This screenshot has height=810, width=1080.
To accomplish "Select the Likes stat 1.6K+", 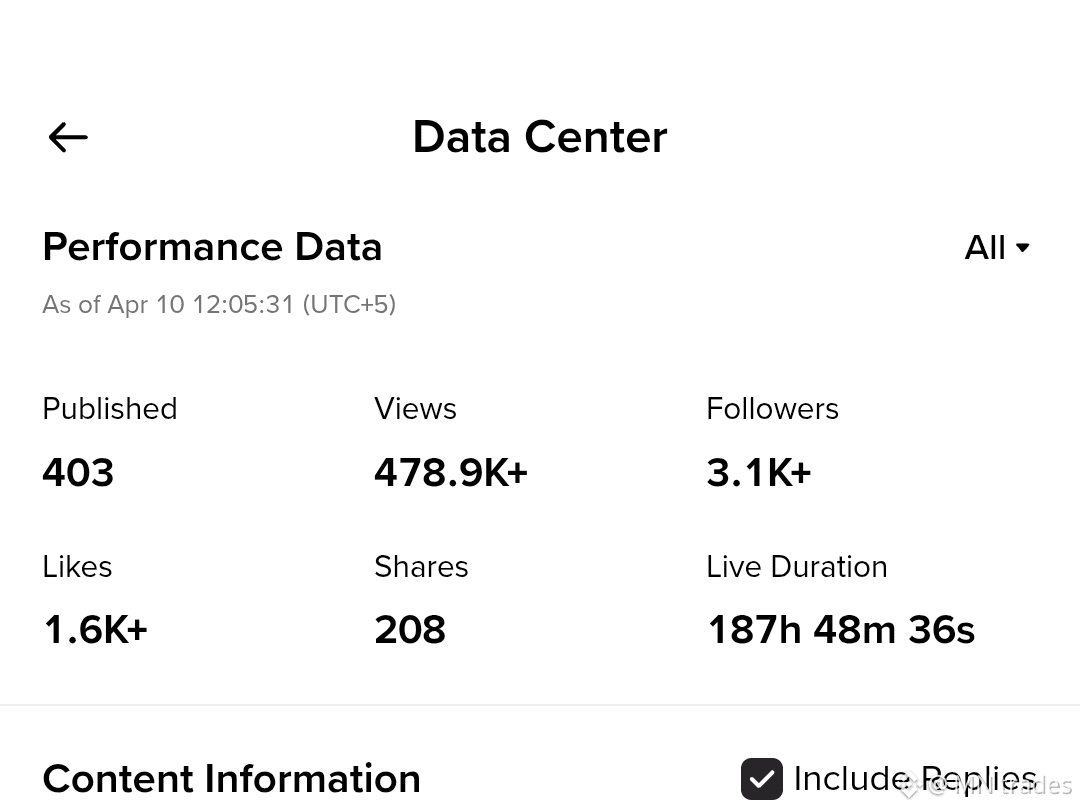I will 95,630.
